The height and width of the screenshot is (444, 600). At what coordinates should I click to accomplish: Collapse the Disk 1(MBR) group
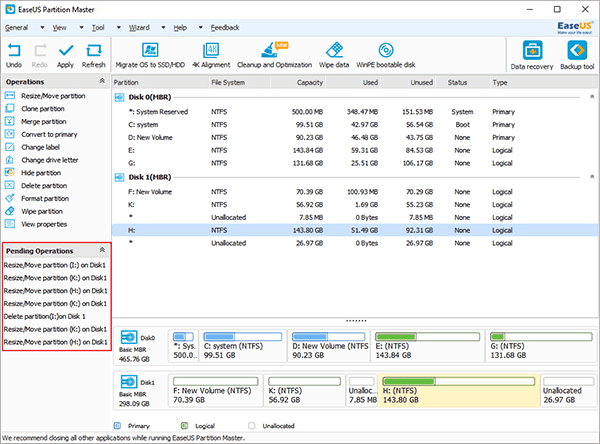point(592,177)
